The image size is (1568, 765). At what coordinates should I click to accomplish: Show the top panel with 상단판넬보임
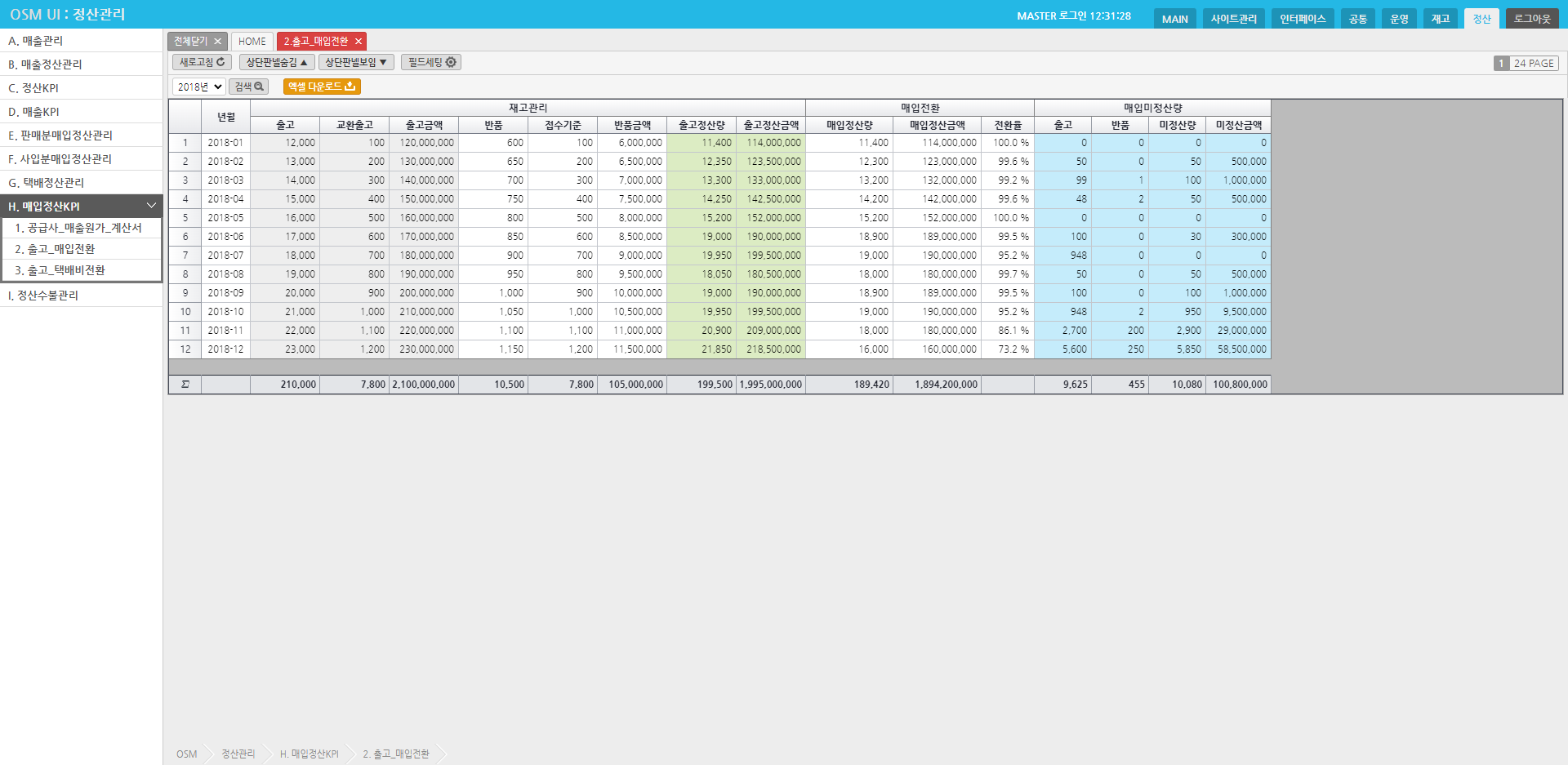coord(356,62)
